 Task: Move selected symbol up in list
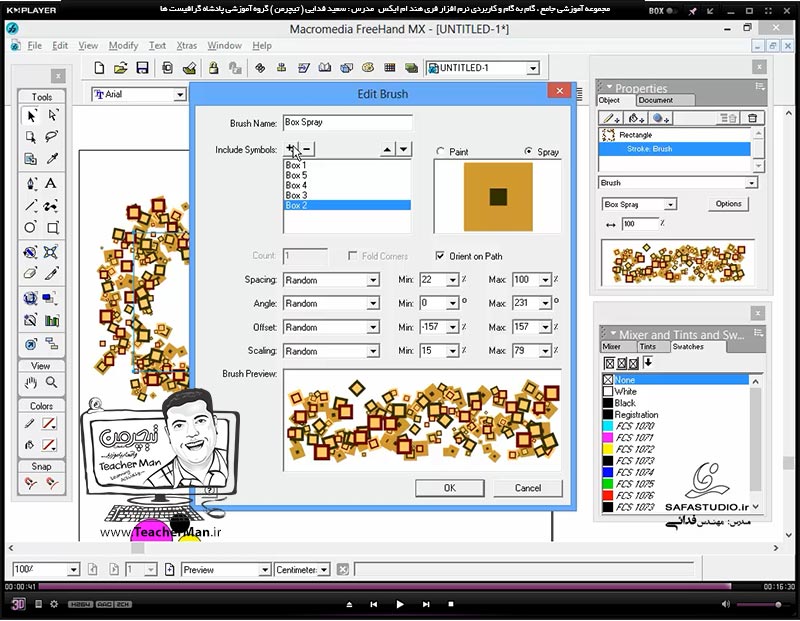[387, 149]
